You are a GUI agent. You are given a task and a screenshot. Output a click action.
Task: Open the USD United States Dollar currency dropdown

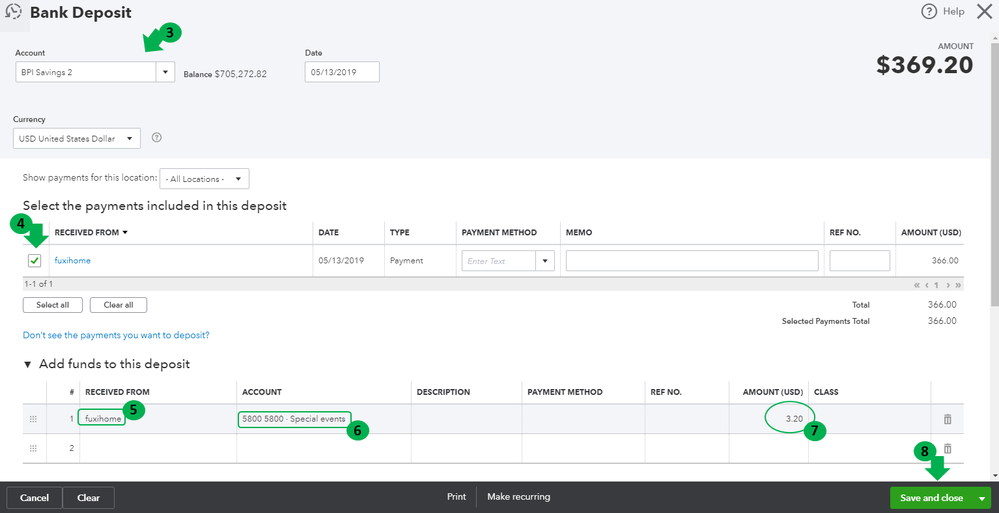coord(76,138)
